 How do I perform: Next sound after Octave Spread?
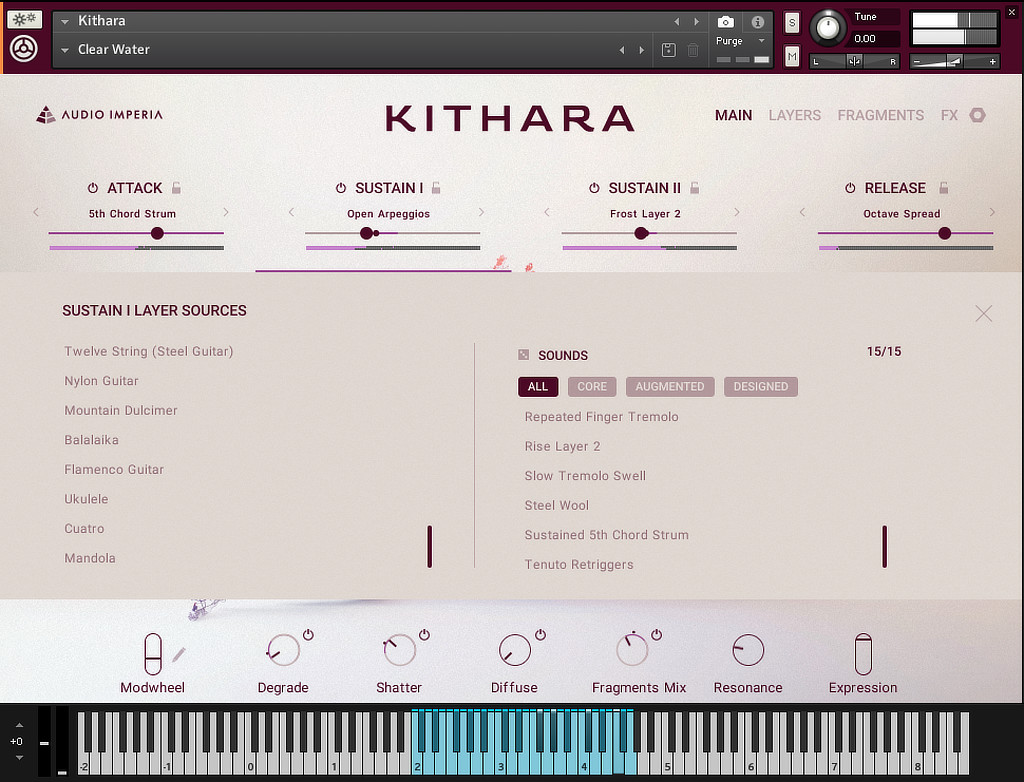coord(992,212)
